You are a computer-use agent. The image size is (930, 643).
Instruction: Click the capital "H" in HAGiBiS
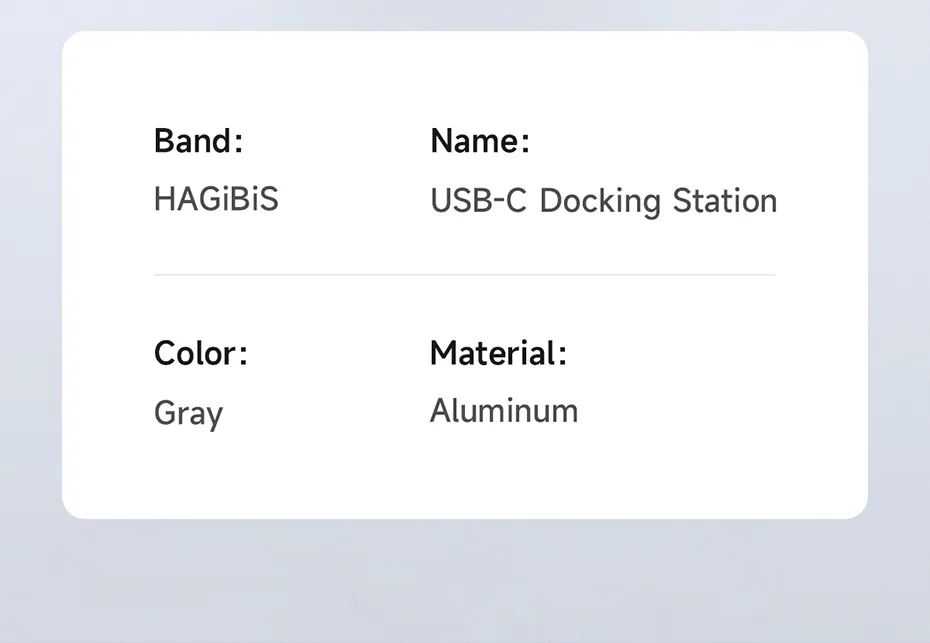tap(164, 199)
